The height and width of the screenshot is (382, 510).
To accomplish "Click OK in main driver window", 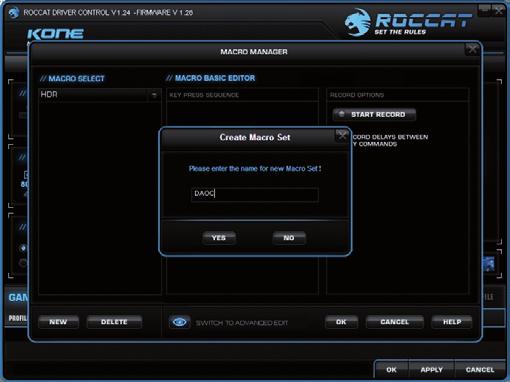I will (391, 370).
